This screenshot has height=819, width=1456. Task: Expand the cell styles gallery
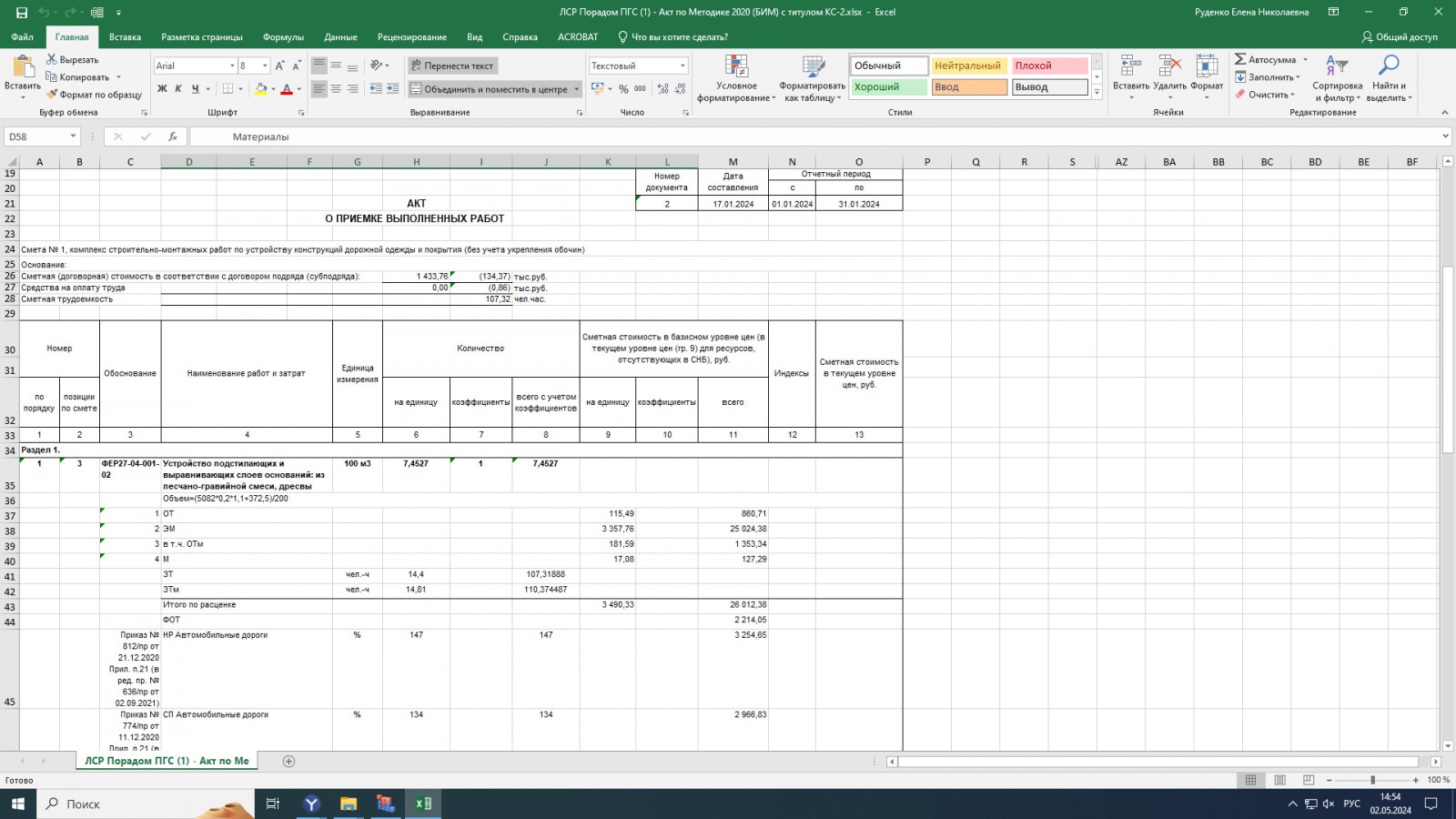(x=1097, y=93)
